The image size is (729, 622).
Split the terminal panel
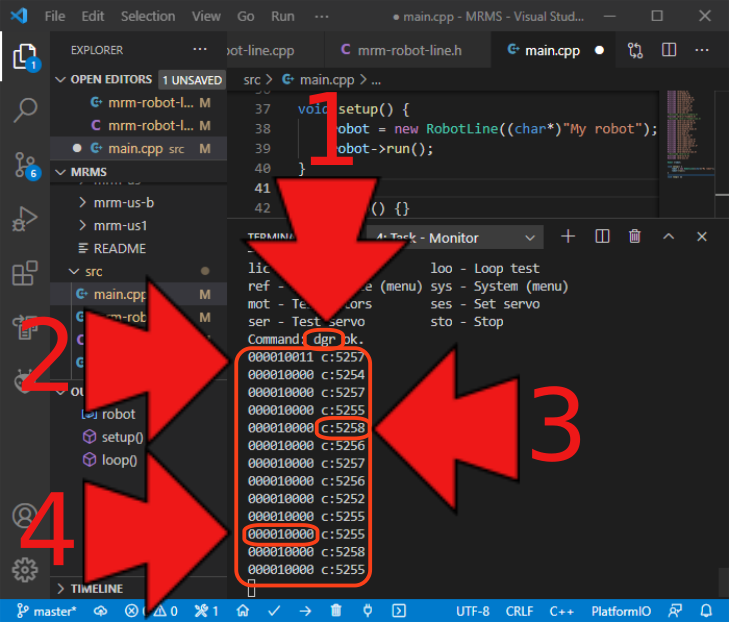pos(602,237)
